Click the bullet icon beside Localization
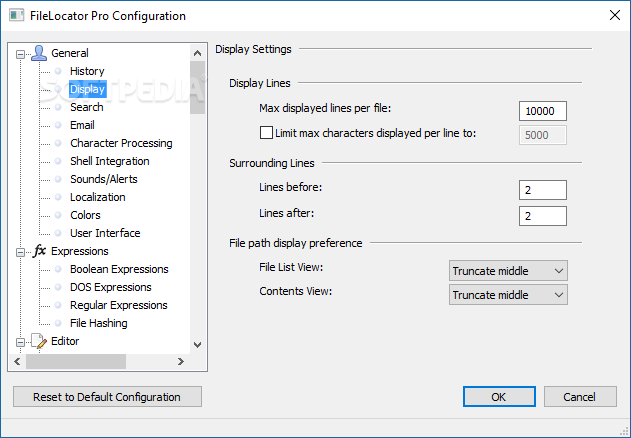This screenshot has width=631, height=438. tap(58, 197)
